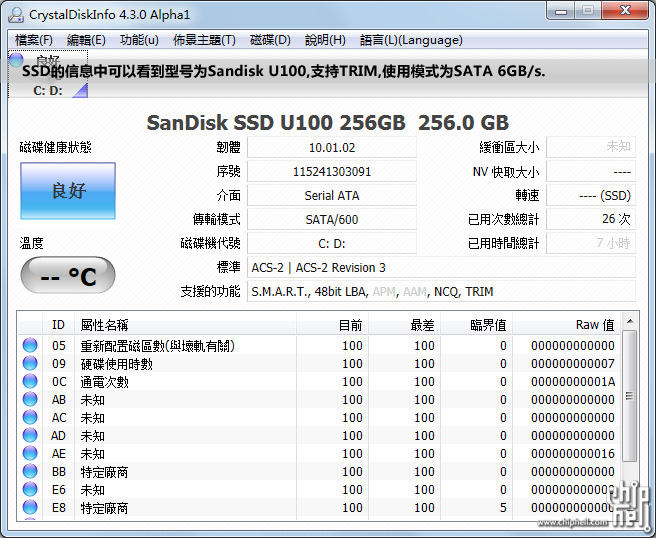Screen dimensions: 656x538
Task: Click the status orb for attribute 09
Action: coord(30,364)
